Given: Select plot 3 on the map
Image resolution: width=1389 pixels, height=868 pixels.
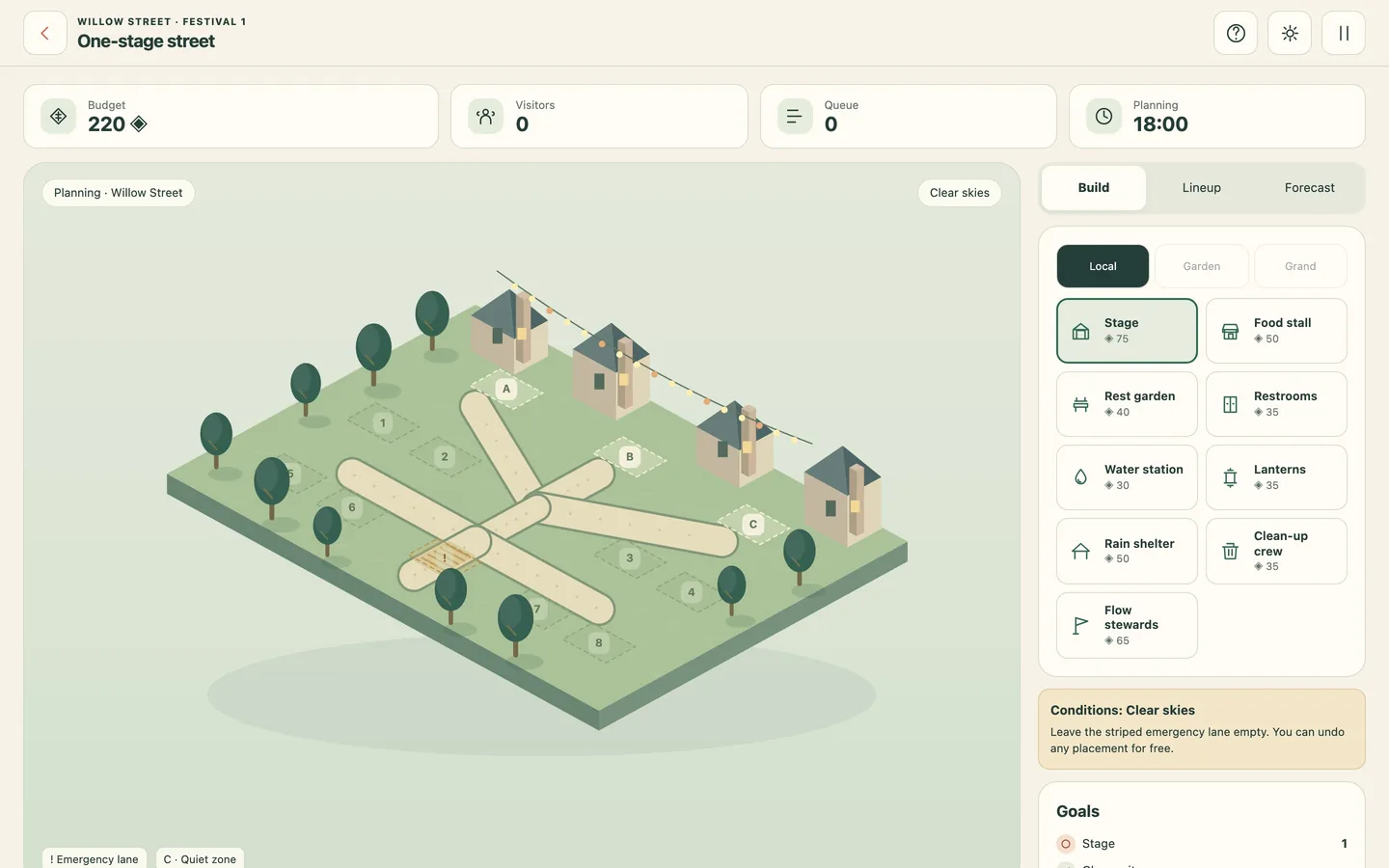Looking at the screenshot, I should pos(630,558).
